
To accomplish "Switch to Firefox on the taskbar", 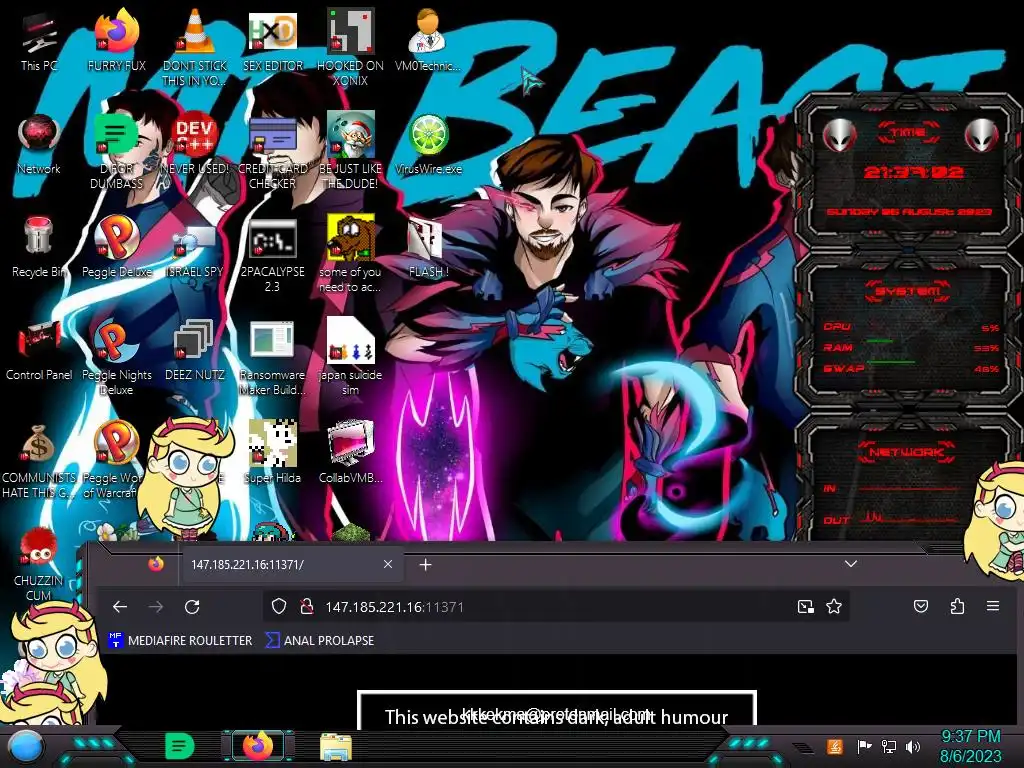I will [x=258, y=746].
